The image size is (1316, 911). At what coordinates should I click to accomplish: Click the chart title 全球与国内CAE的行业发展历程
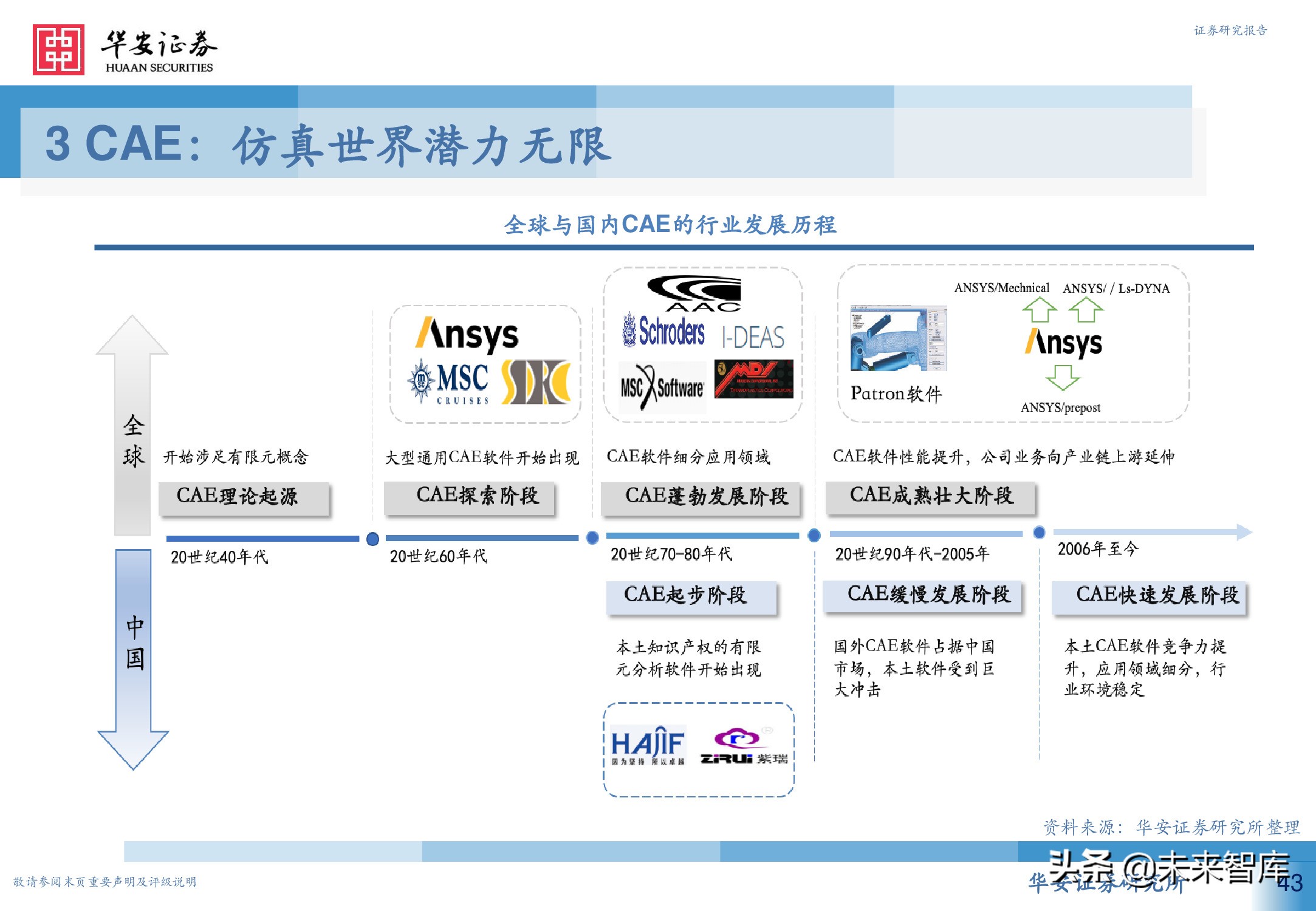pos(670,225)
